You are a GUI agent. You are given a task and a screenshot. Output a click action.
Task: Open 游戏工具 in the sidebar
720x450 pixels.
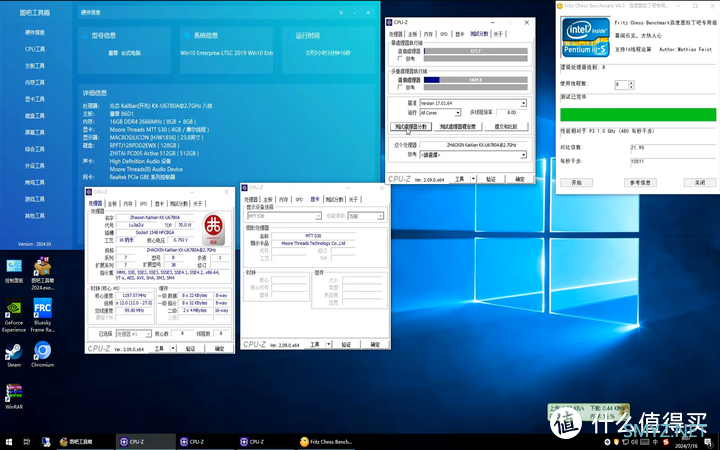point(35,199)
